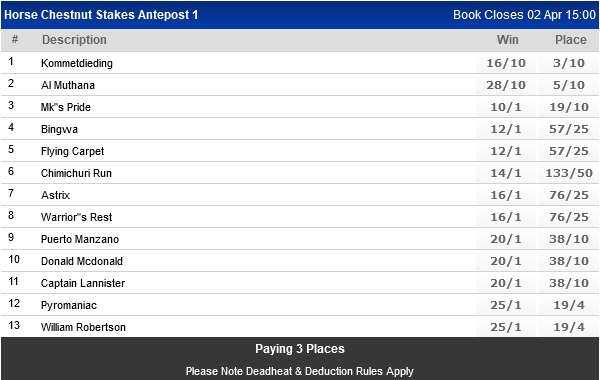600x380 pixels.
Task: Select Kommetdieding win odds 16/10
Action: tap(506, 63)
